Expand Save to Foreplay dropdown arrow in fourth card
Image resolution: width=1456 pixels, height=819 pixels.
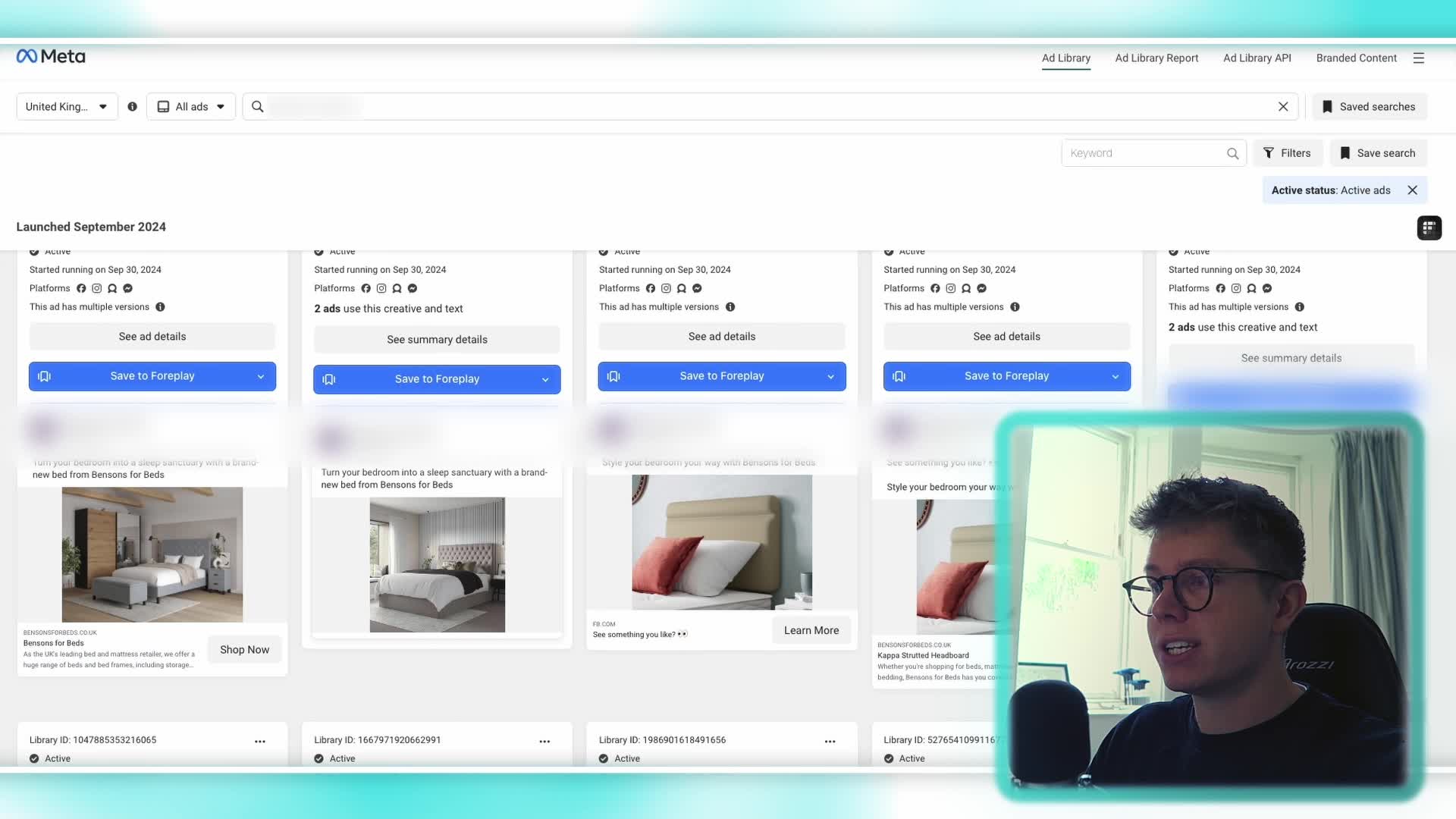coord(1116,377)
